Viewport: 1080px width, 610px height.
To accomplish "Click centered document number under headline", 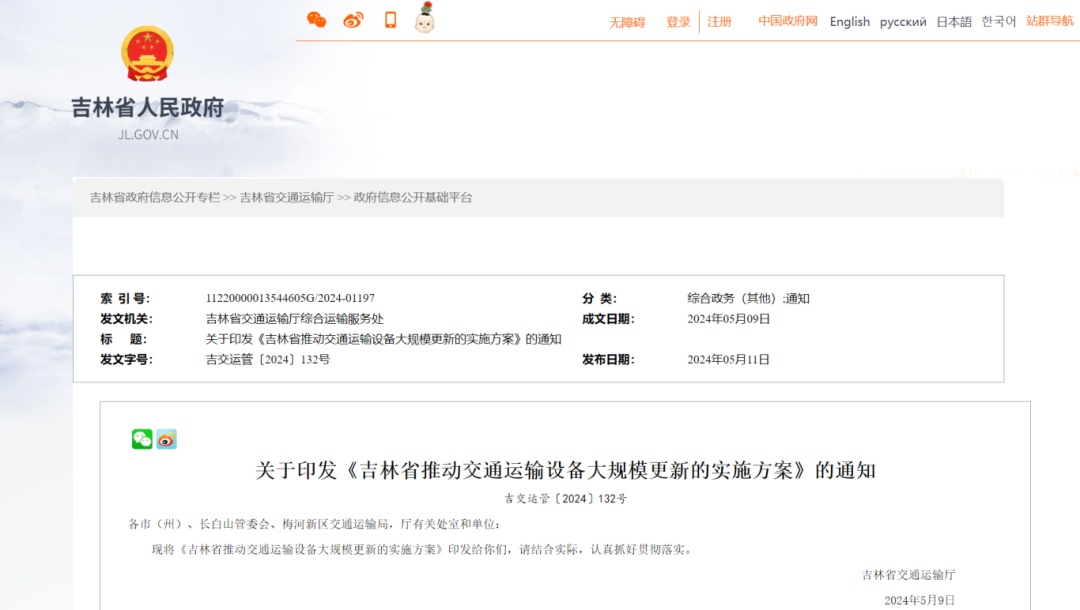I will point(565,498).
